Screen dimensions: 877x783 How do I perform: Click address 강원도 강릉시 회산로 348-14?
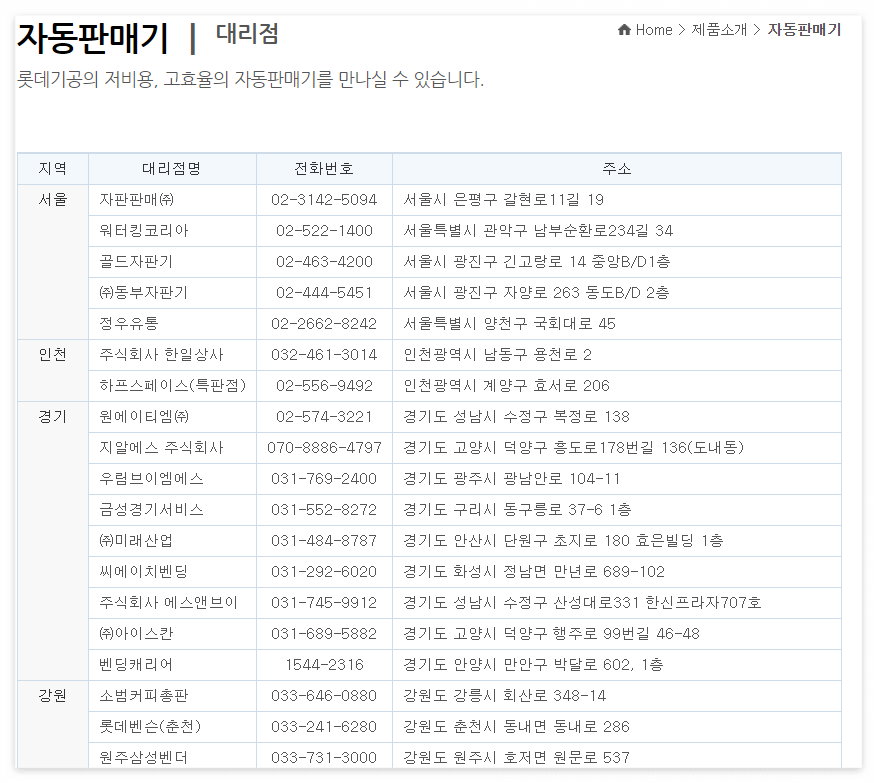pyautogui.click(x=505, y=696)
